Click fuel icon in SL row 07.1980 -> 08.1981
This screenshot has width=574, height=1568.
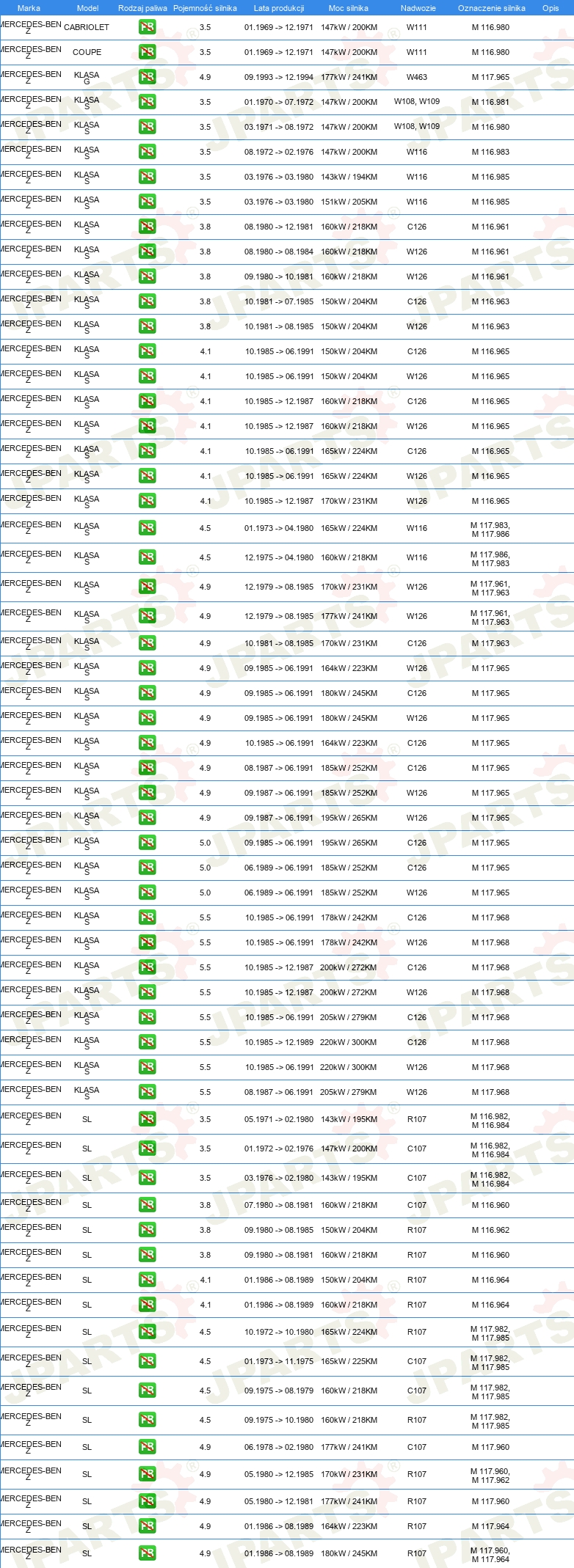point(148,1205)
